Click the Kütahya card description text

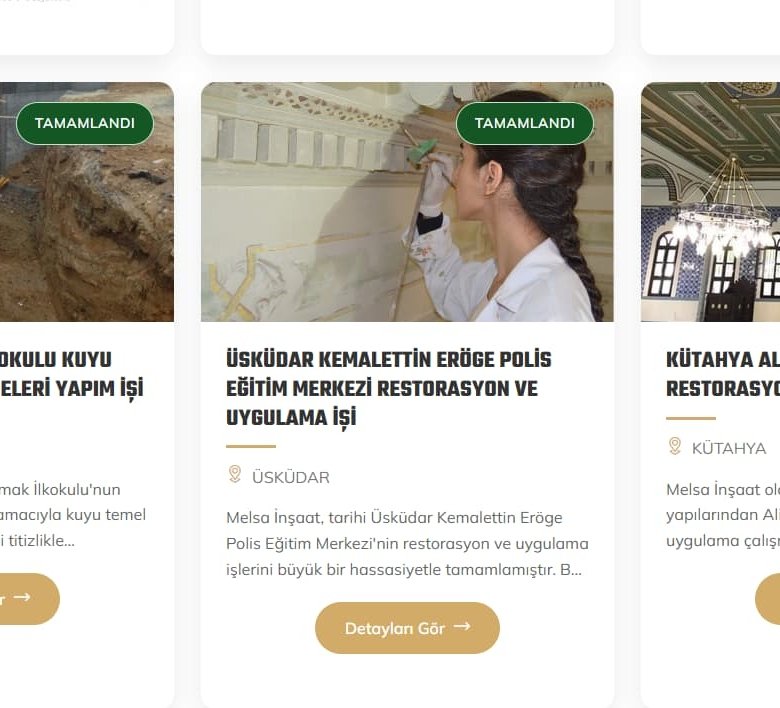tap(723, 515)
